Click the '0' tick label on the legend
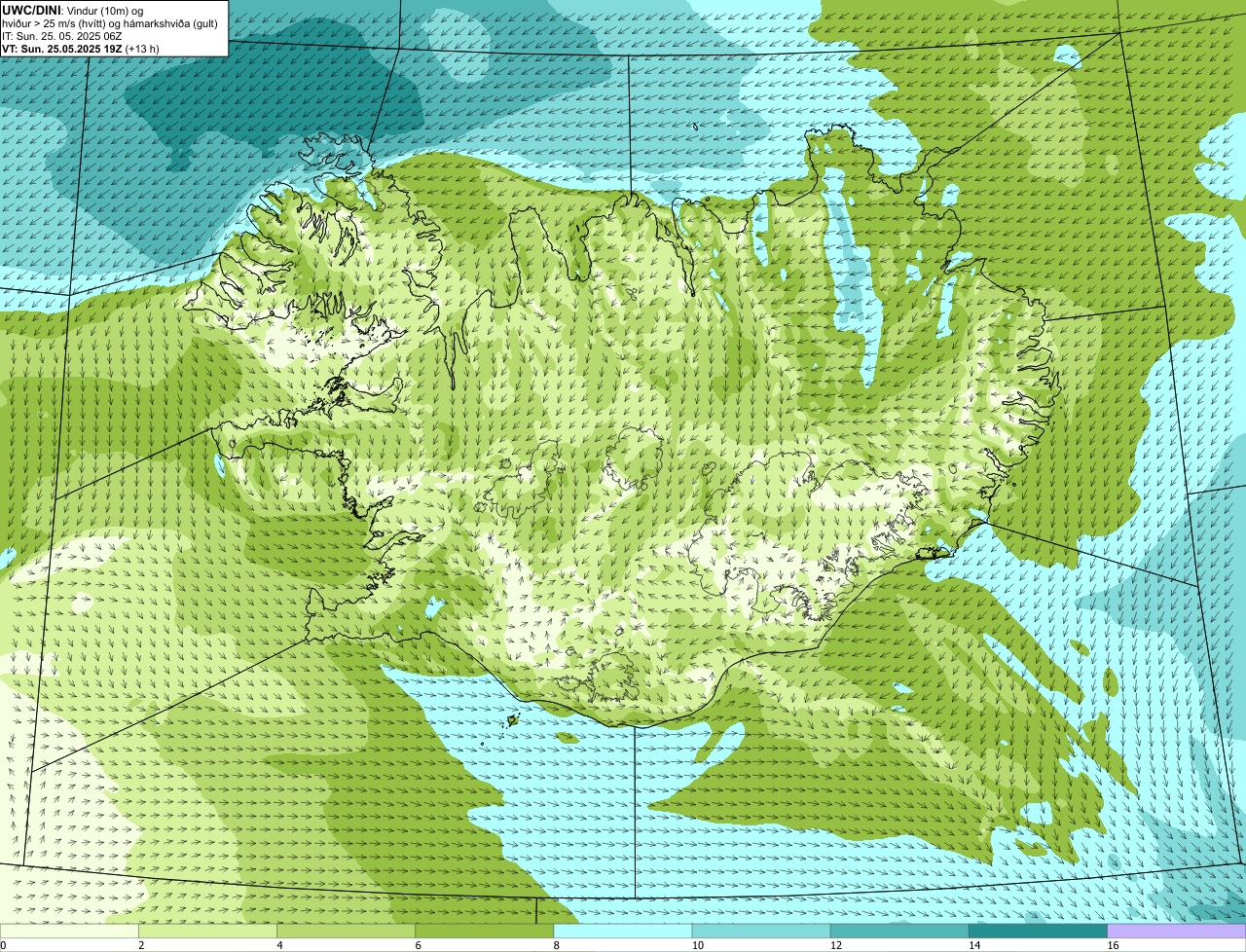The width and height of the screenshot is (1246, 952). [3, 945]
